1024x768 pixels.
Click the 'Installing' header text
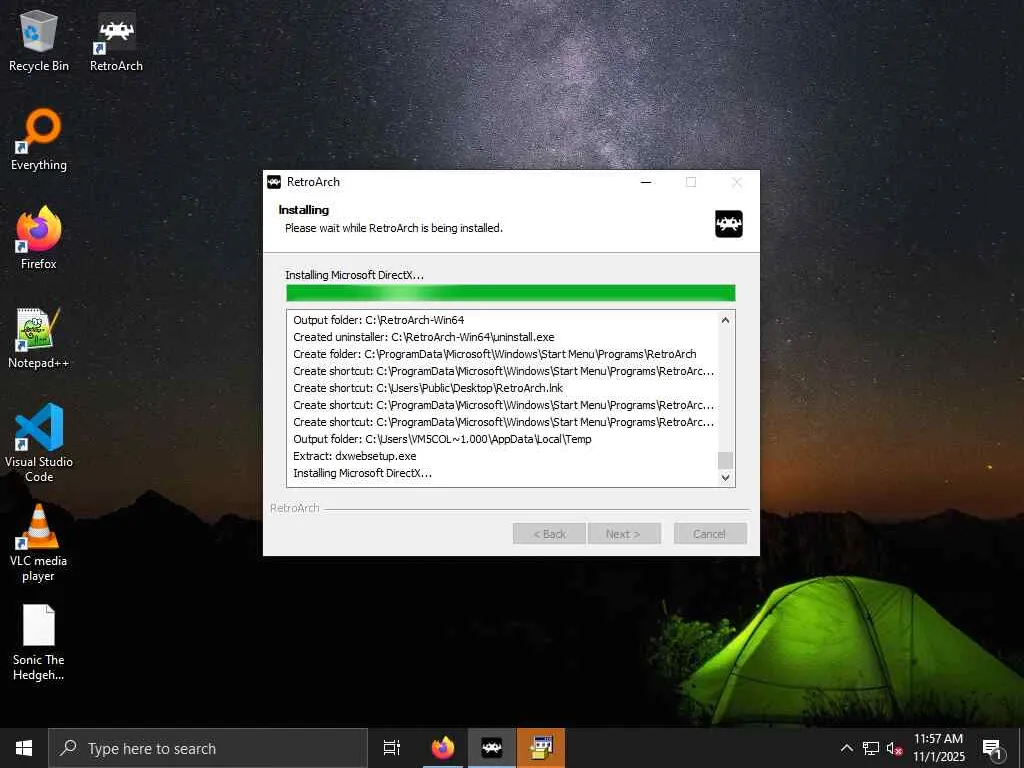304,210
